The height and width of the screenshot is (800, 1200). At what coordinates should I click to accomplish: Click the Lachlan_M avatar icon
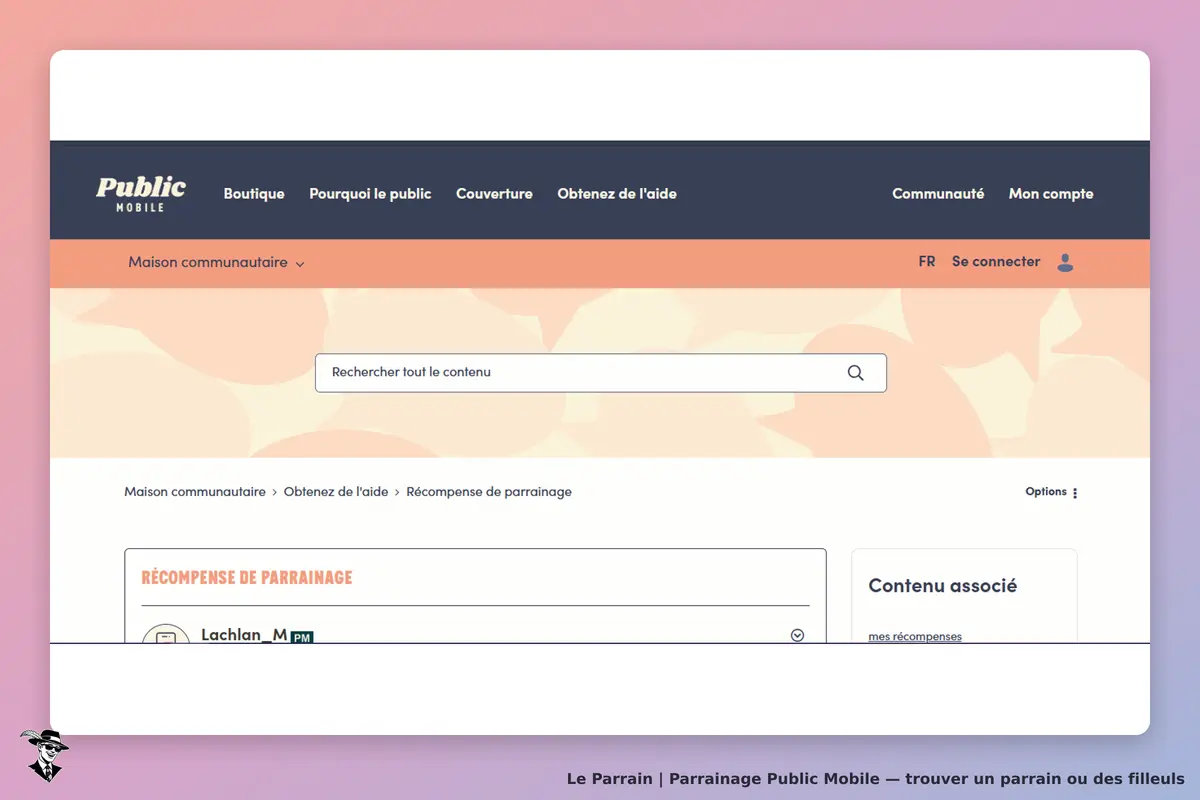pos(165,634)
